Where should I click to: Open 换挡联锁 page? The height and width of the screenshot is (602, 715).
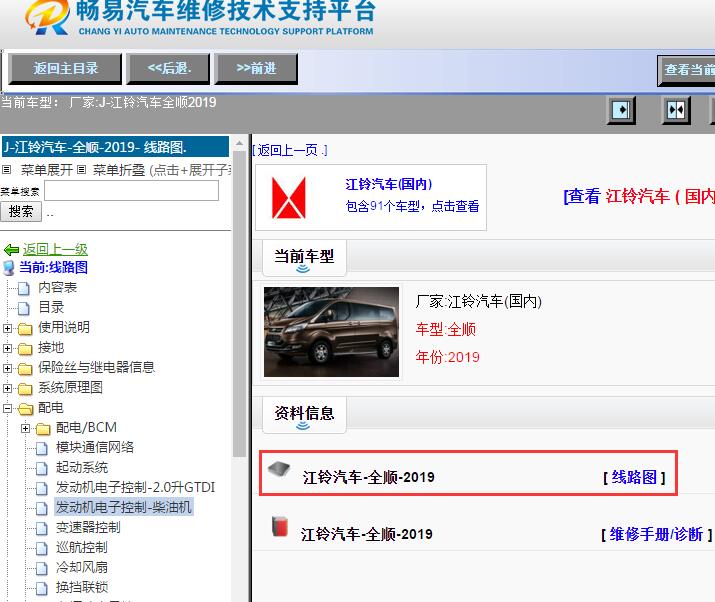[x=82, y=587]
